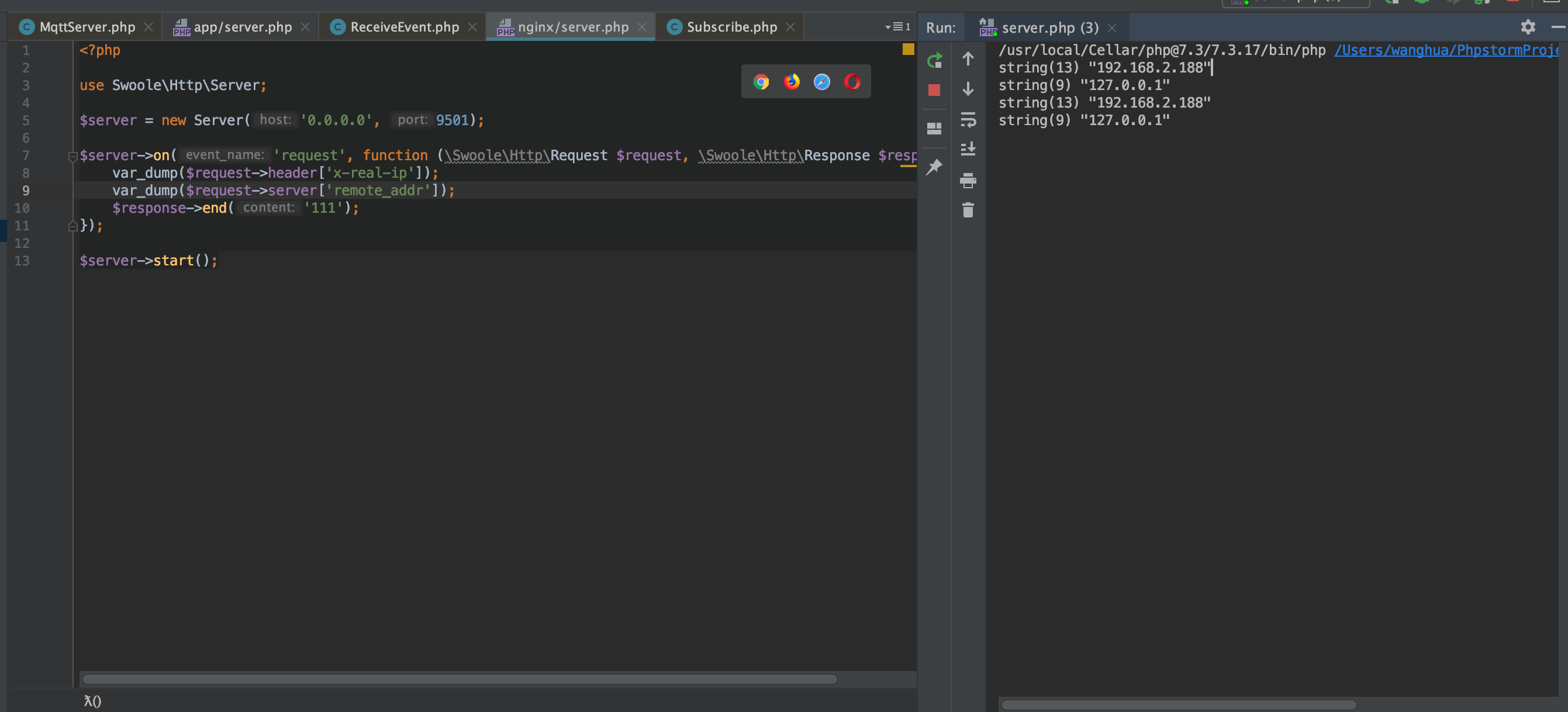Open preview in Chrome browser

click(761, 81)
